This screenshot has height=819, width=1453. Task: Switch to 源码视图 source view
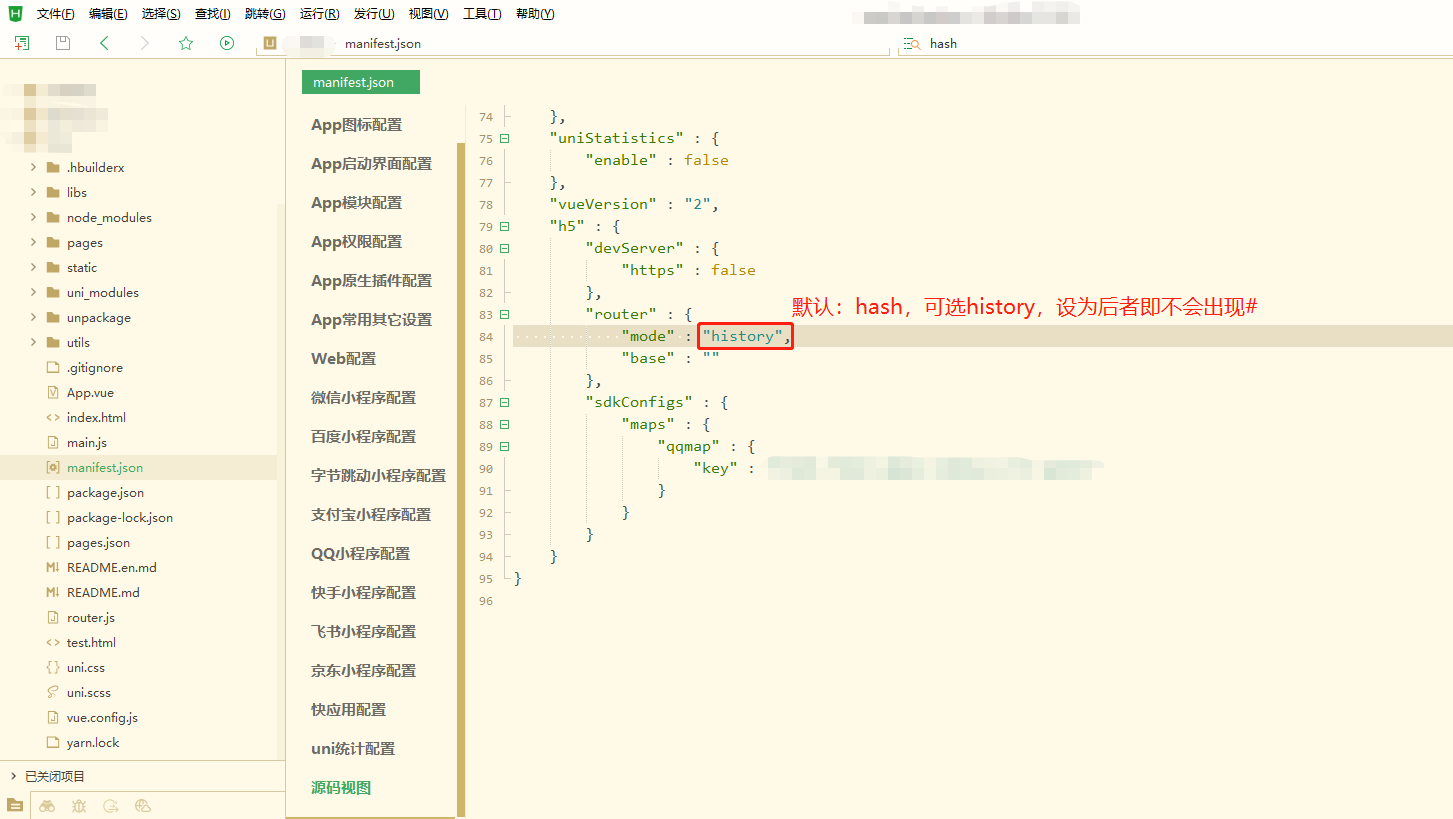click(341, 788)
